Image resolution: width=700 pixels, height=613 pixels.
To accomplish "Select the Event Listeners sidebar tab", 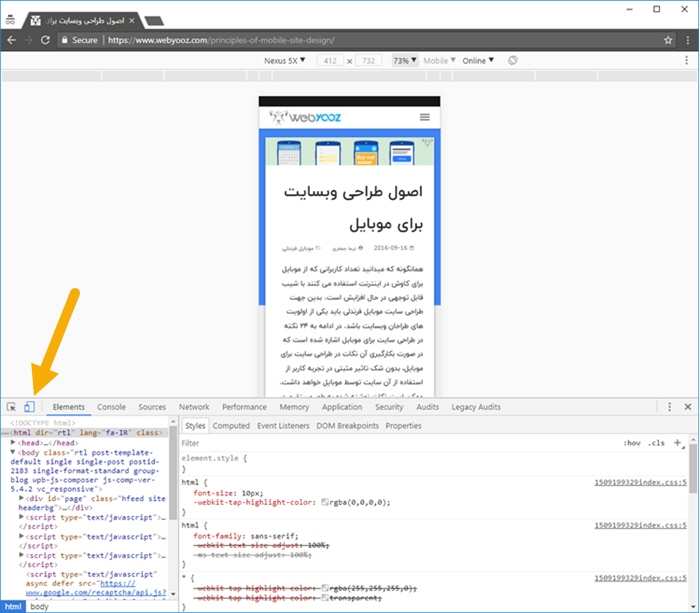I will (x=283, y=425).
